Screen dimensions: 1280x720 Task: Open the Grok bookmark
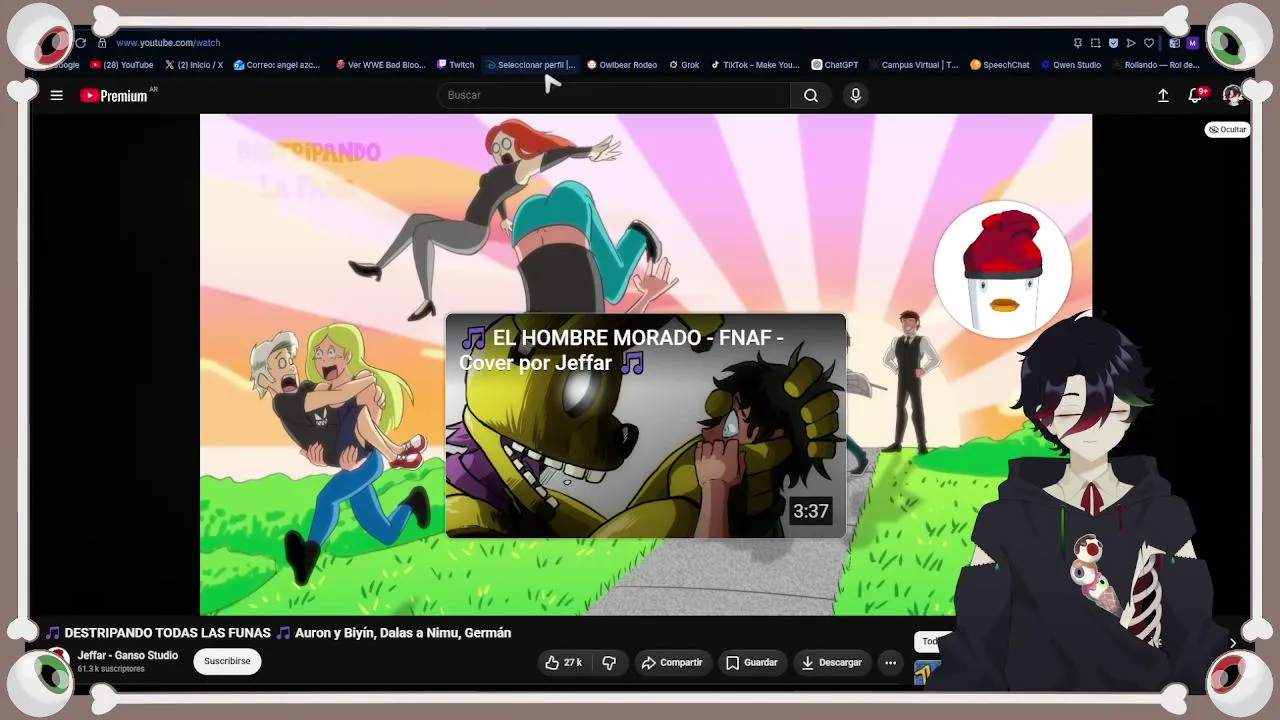685,65
